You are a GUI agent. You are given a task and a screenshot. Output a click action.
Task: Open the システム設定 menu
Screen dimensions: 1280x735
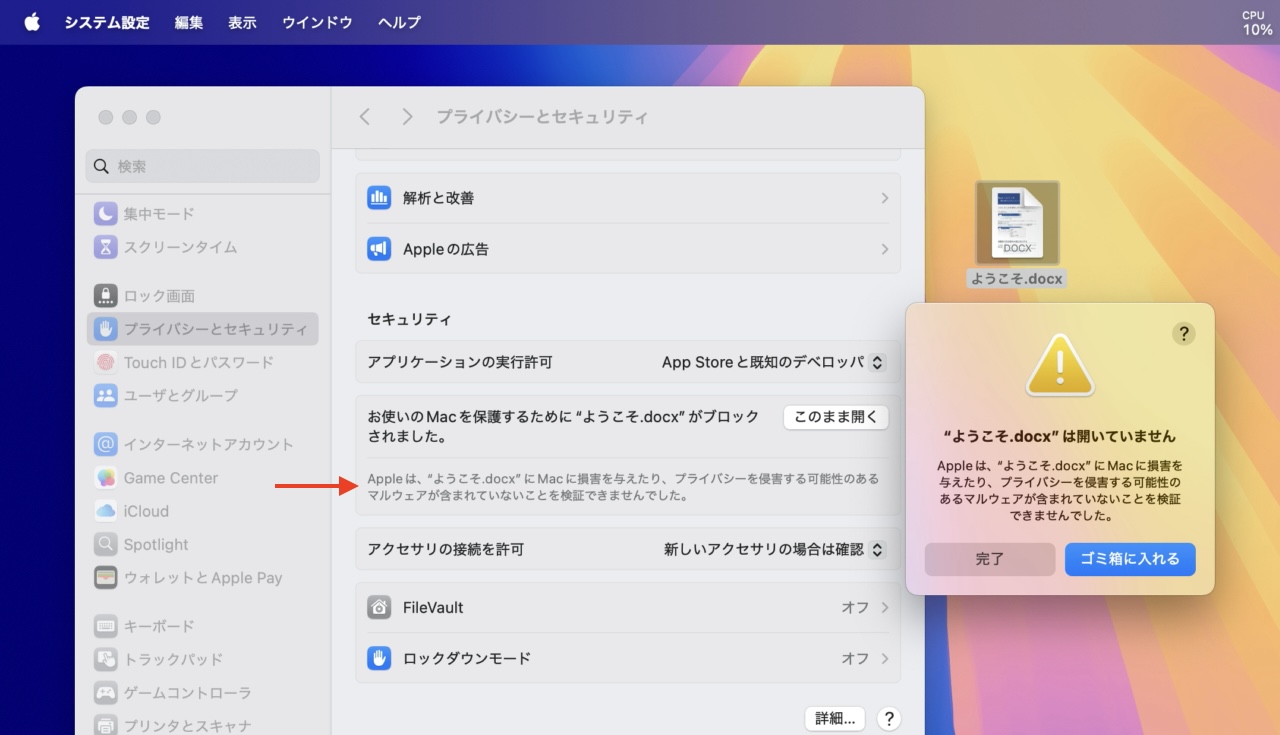tap(107, 22)
